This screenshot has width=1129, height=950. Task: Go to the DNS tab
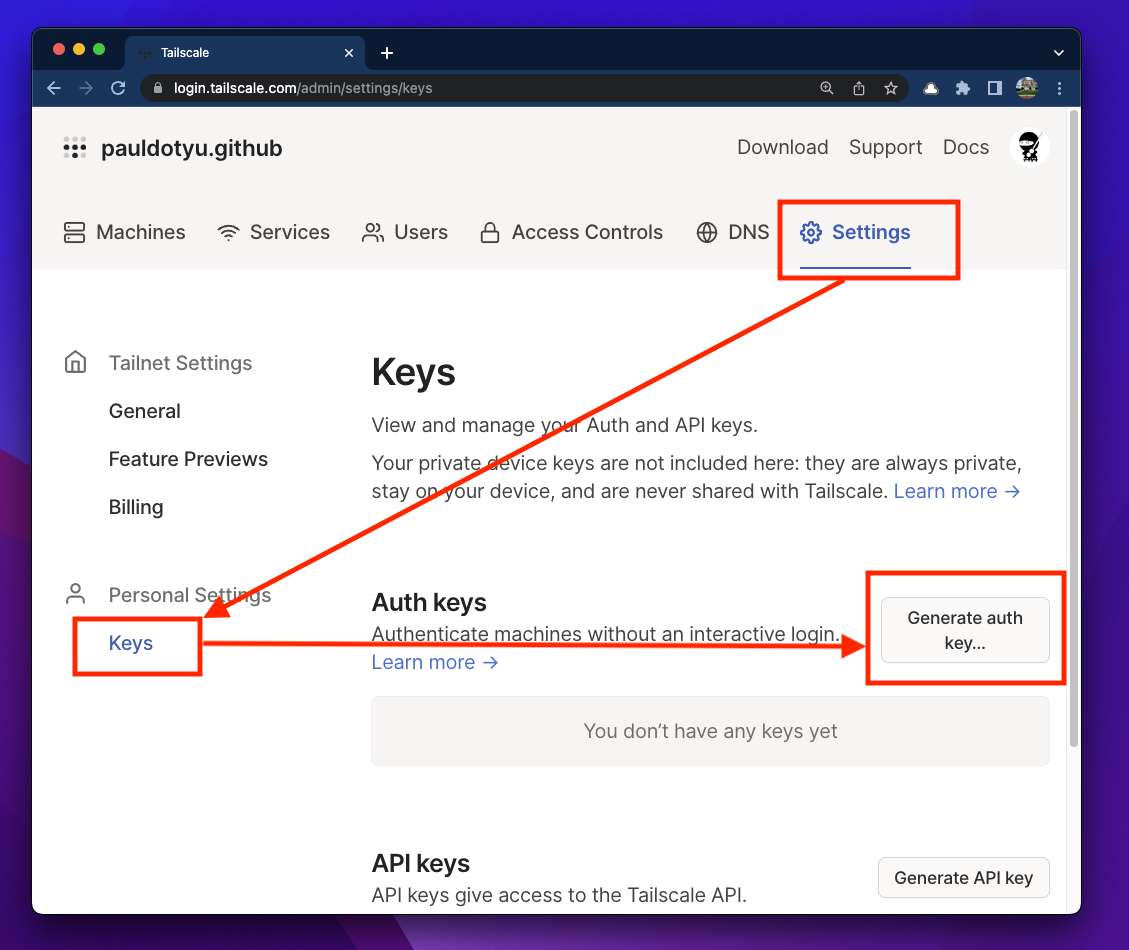pos(733,232)
